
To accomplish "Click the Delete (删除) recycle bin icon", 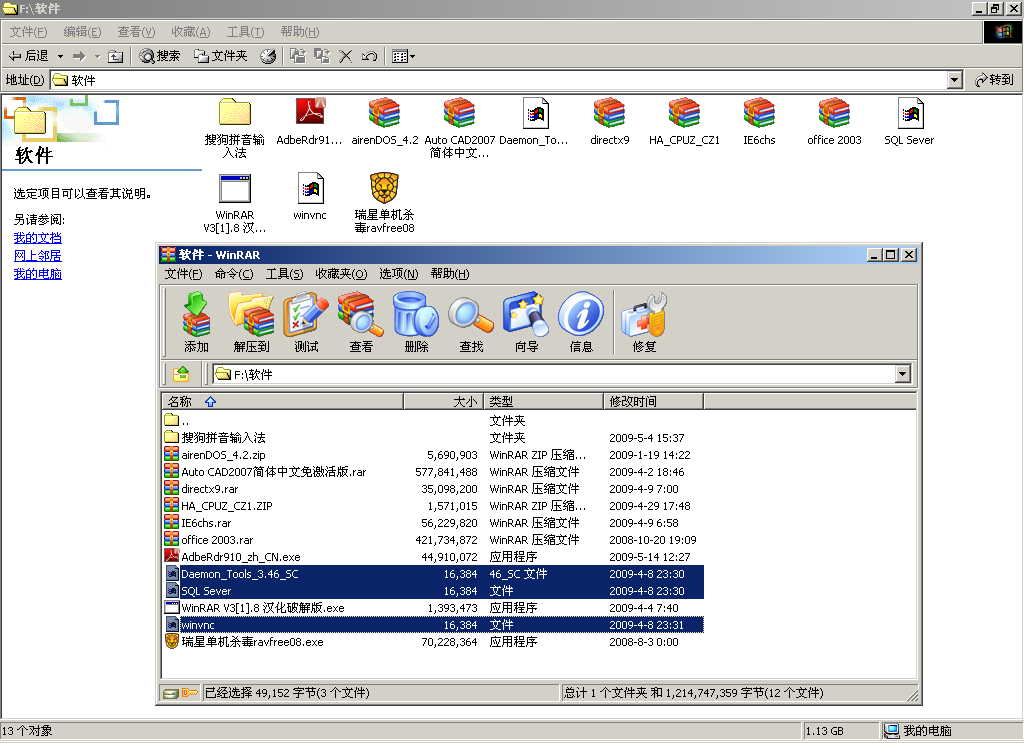I will click(416, 323).
